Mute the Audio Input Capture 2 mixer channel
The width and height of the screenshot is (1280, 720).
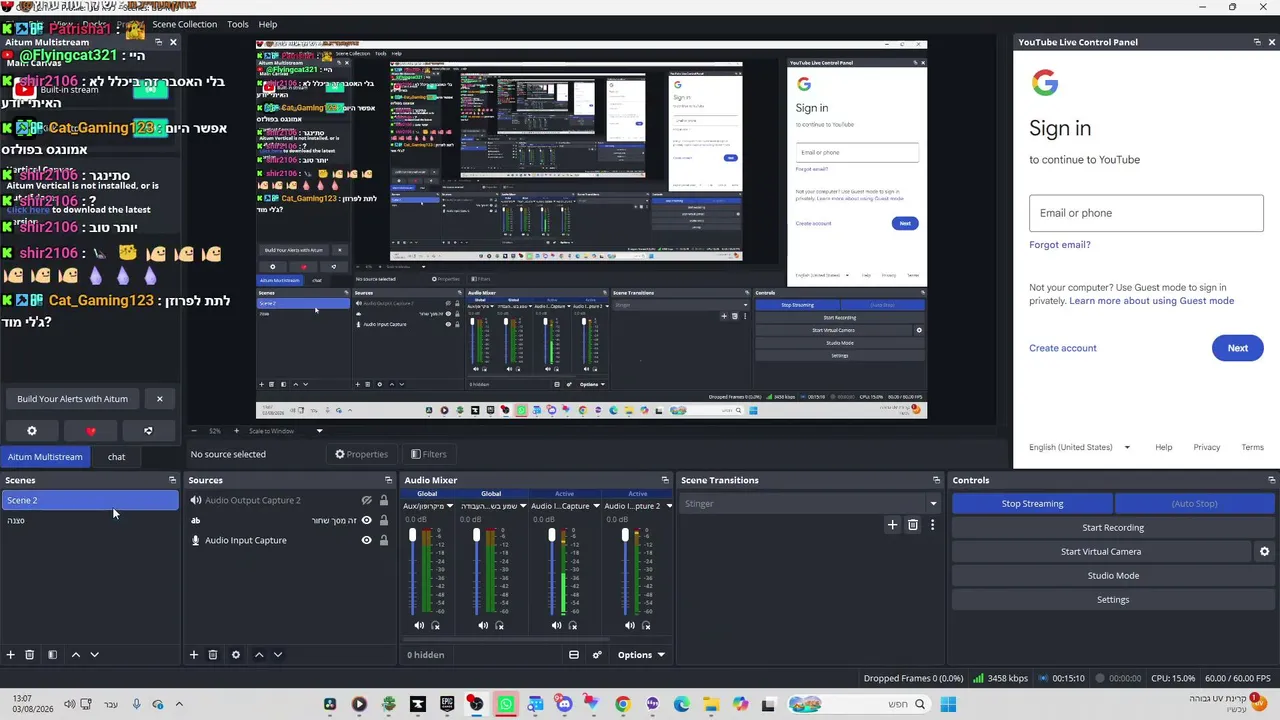(x=630, y=626)
